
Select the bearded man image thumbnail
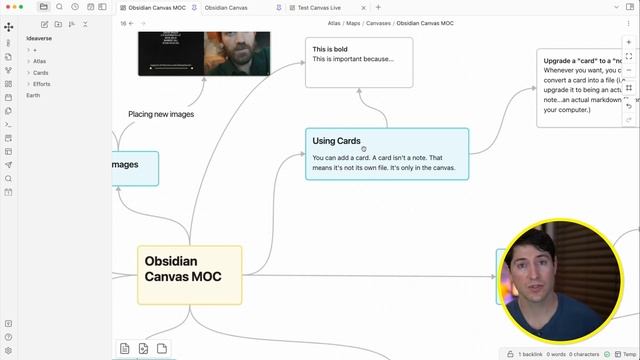point(204,53)
